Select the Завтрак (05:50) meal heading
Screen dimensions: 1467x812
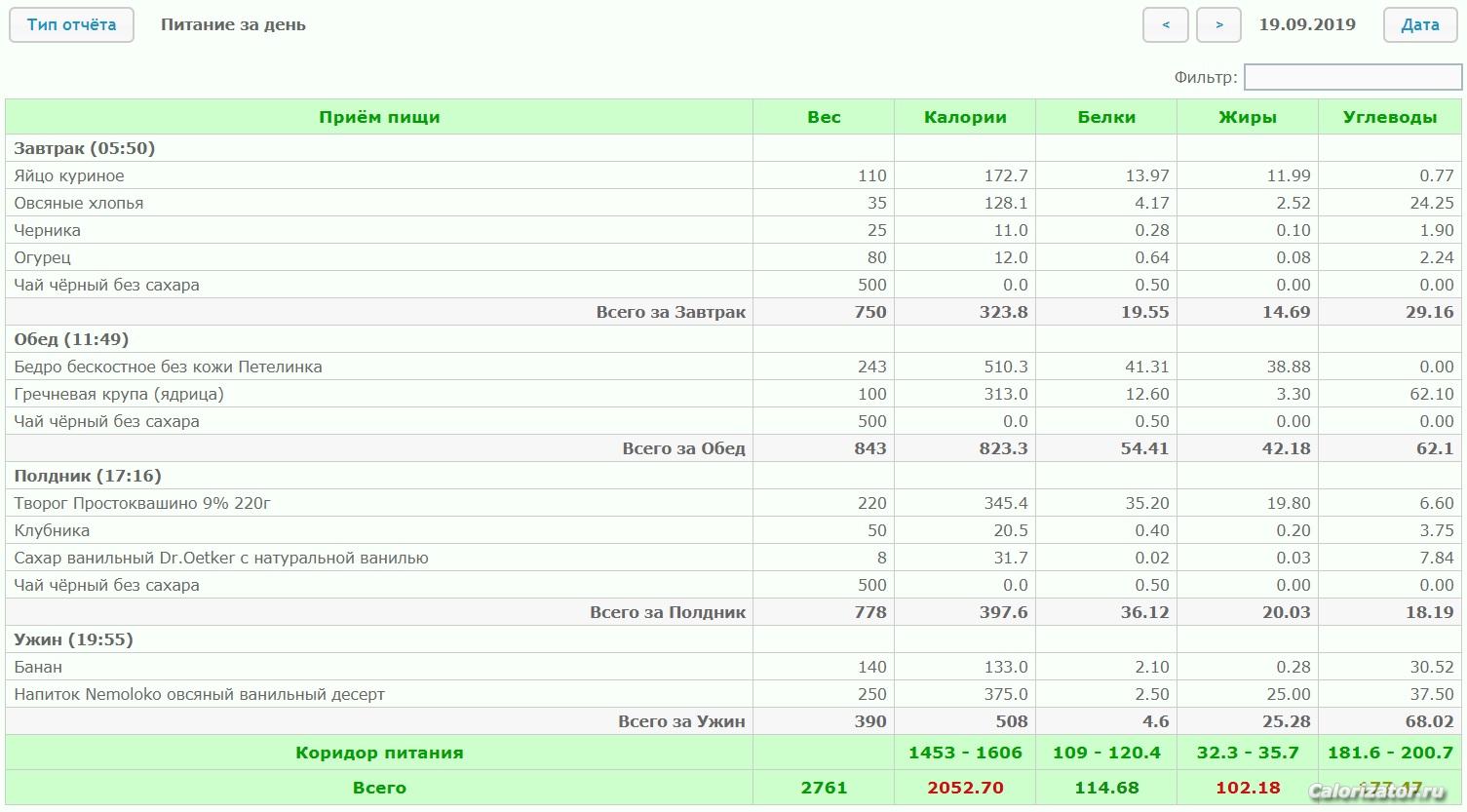(85, 148)
